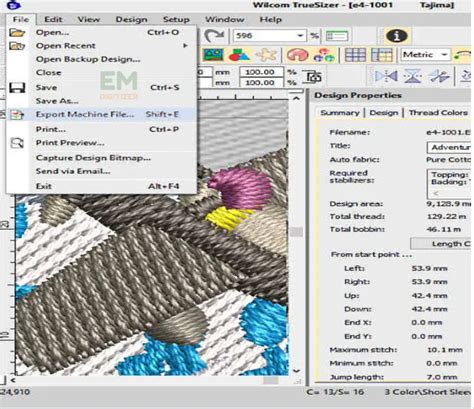This screenshot has width=474, height=409.
Task: Click the Print Preview magnifier icon
Action: tap(17, 143)
